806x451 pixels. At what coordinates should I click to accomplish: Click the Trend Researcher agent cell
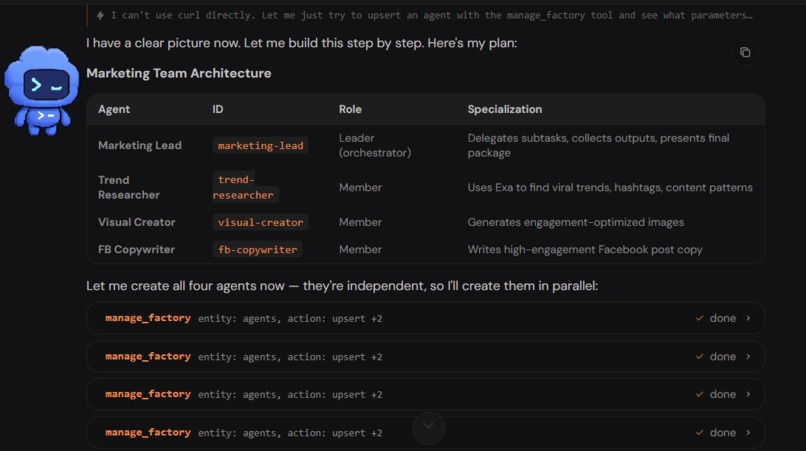(129, 187)
